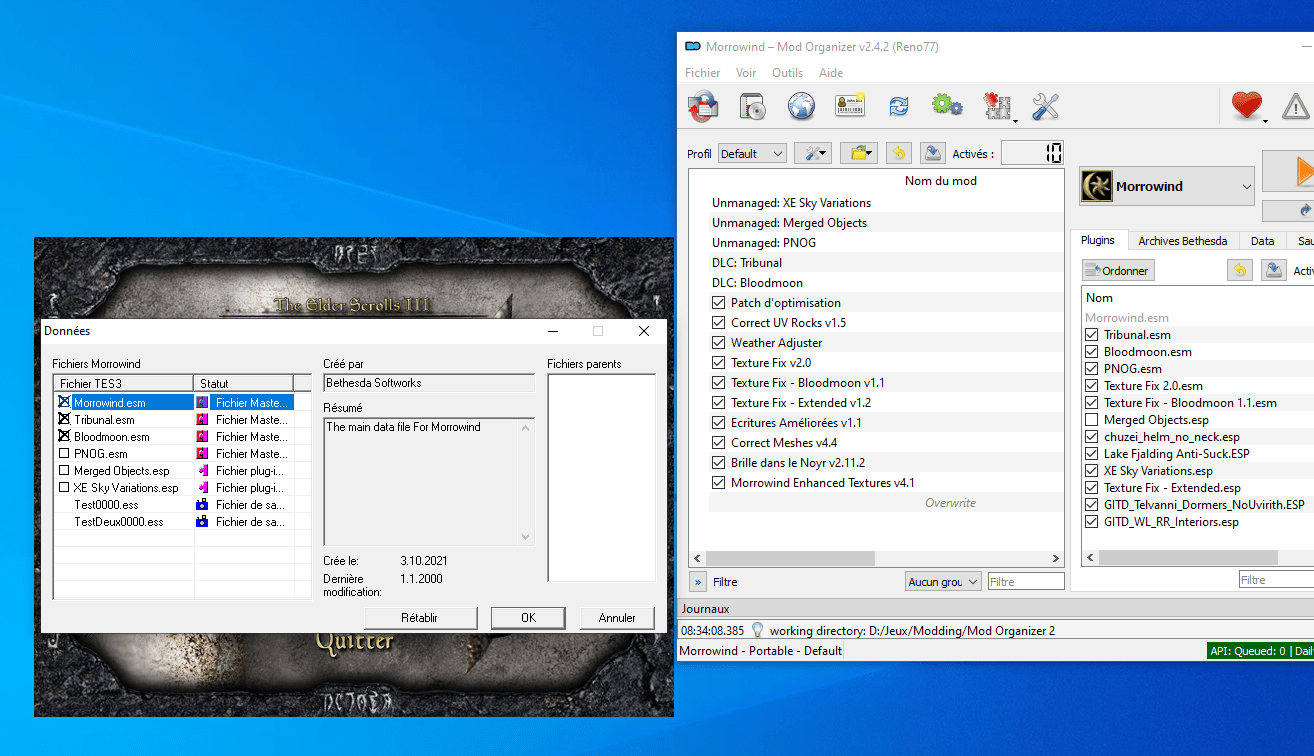Click master file icon in Bloodmoon.esm row
This screenshot has height=756, width=1314.
pos(202,437)
